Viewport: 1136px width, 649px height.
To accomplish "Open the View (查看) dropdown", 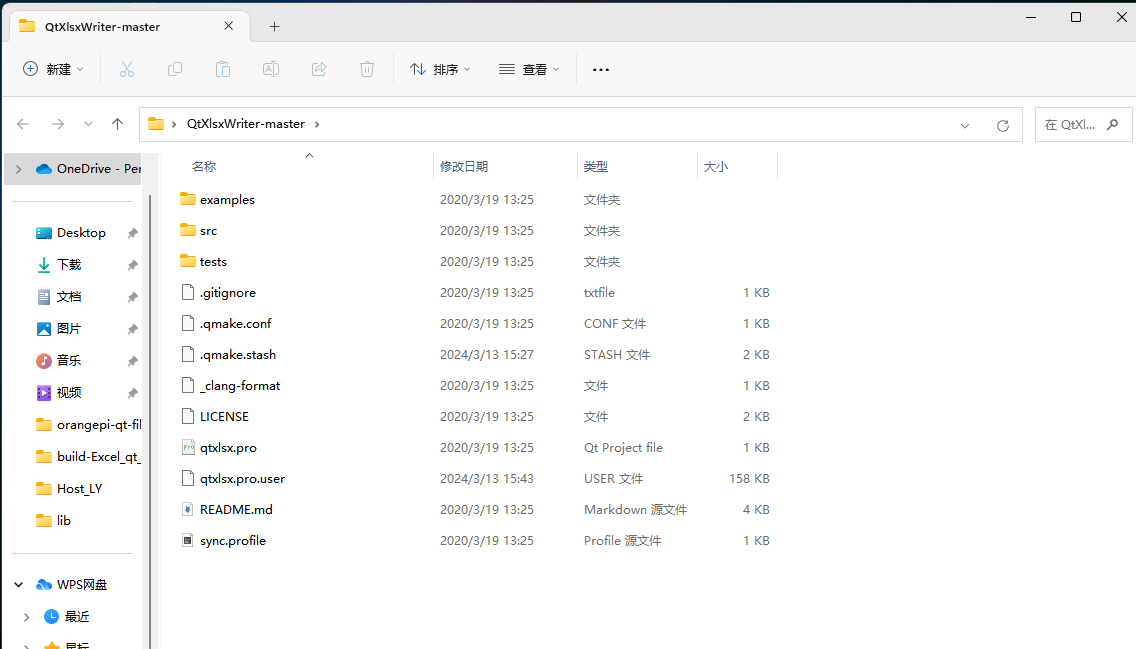I will 530,70.
